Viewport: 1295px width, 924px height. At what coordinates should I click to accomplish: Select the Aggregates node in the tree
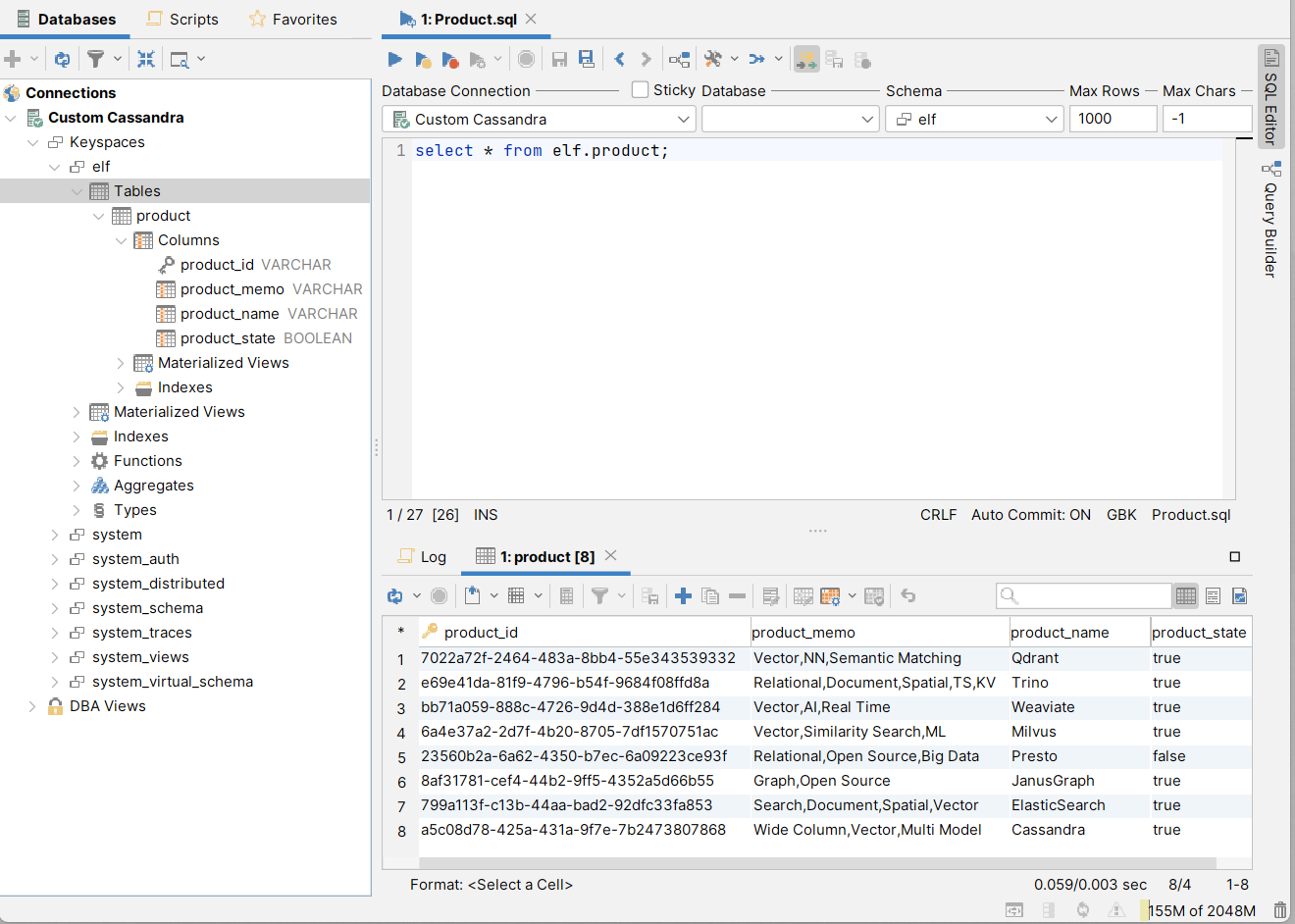(153, 486)
